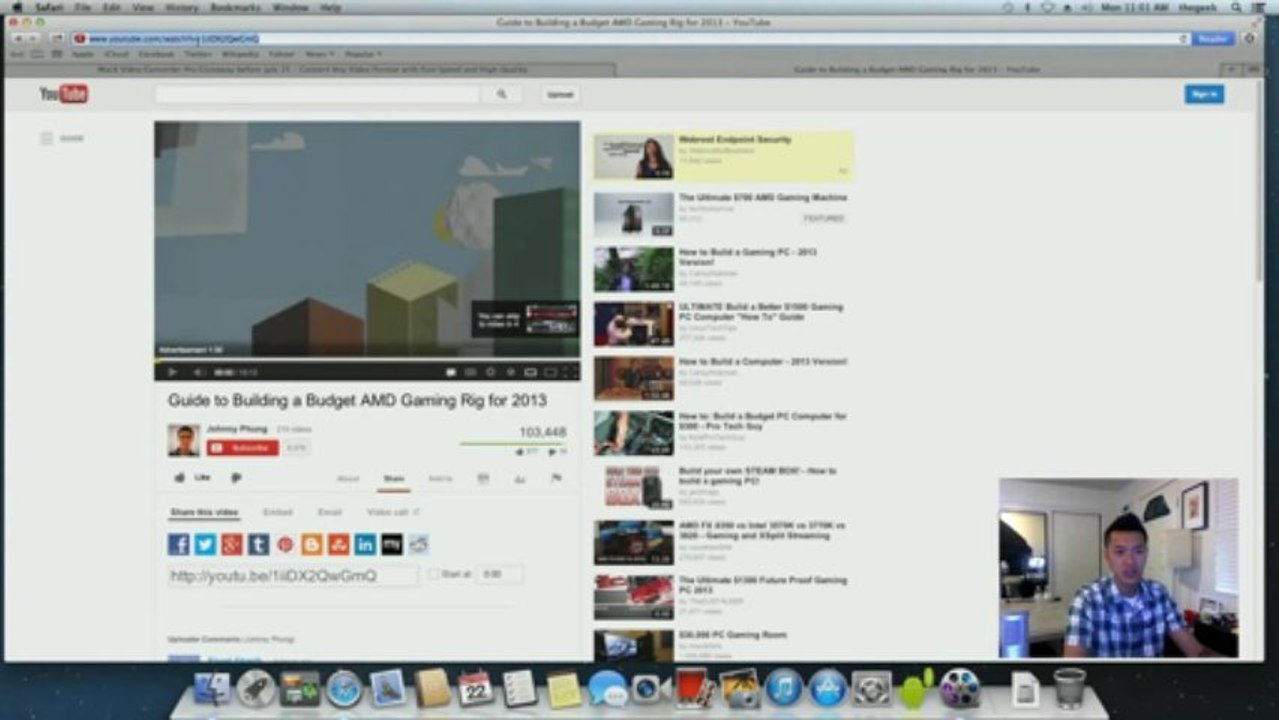Click the youtu.be share URL field
The image size is (1279, 720).
(x=294, y=576)
